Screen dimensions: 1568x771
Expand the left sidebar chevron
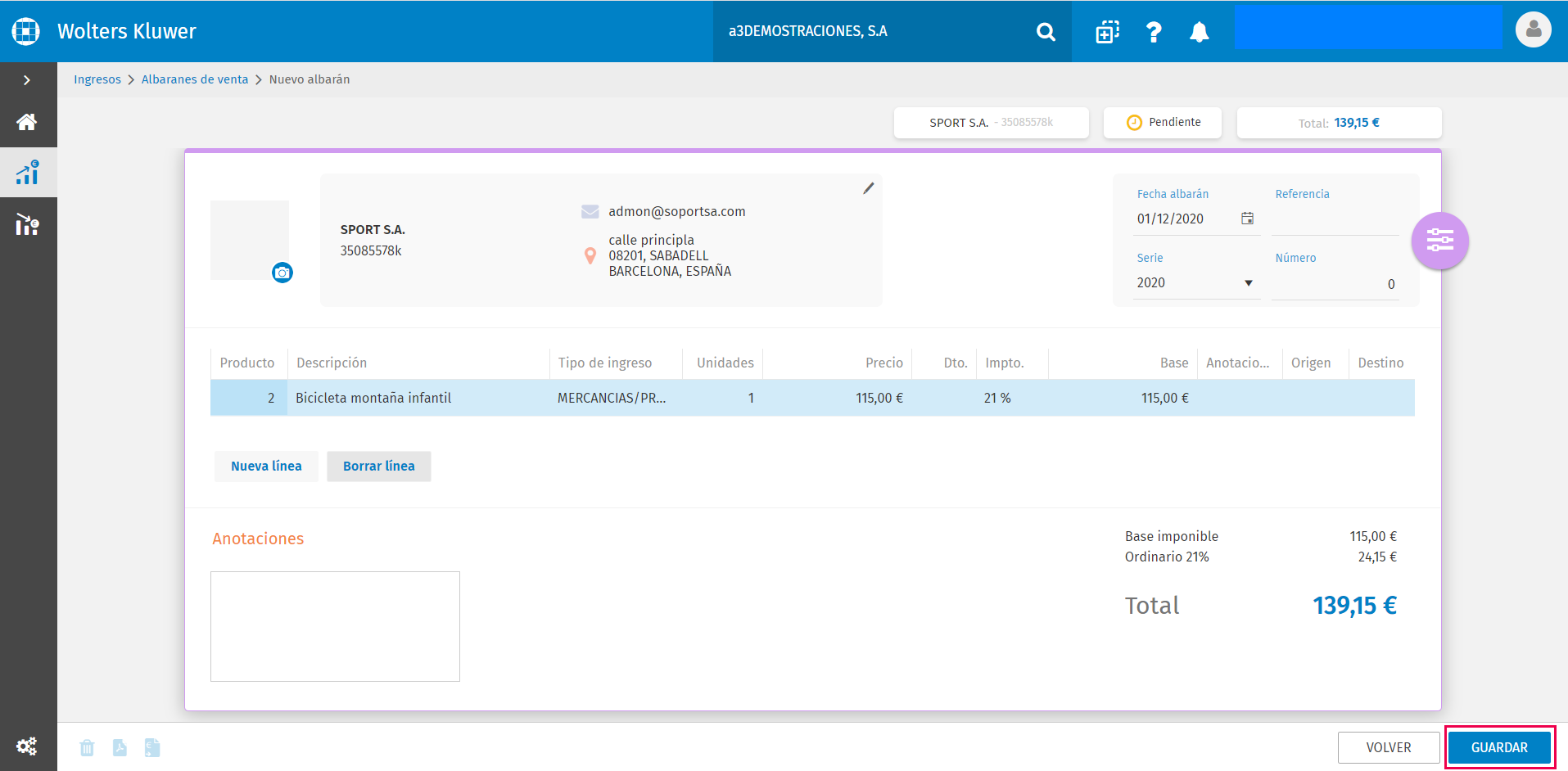coord(27,80)
